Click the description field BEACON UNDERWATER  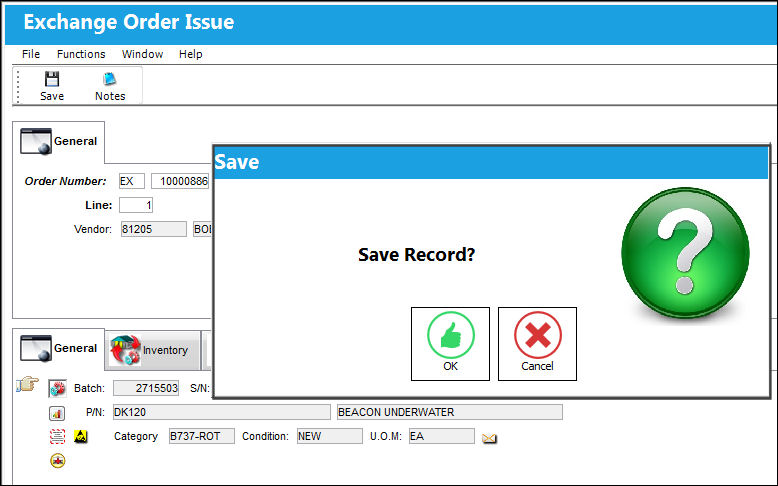(450, 412)
